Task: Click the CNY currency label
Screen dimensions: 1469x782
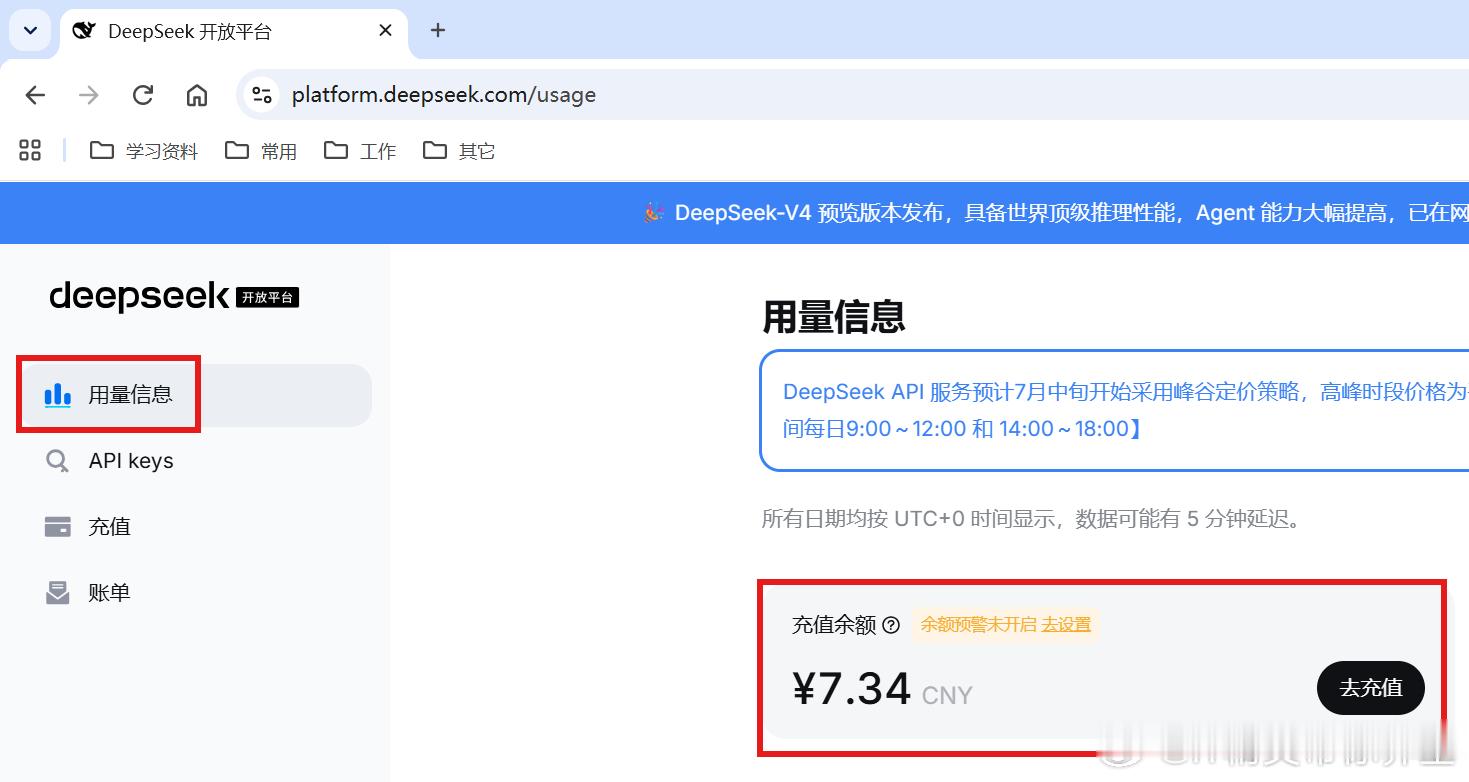Action: (947, 695)
